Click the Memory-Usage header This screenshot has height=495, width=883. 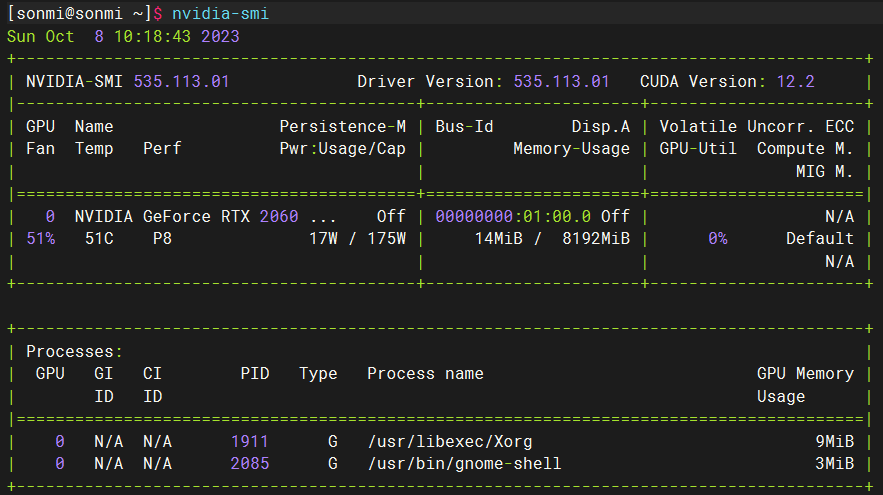coord(571,149)
